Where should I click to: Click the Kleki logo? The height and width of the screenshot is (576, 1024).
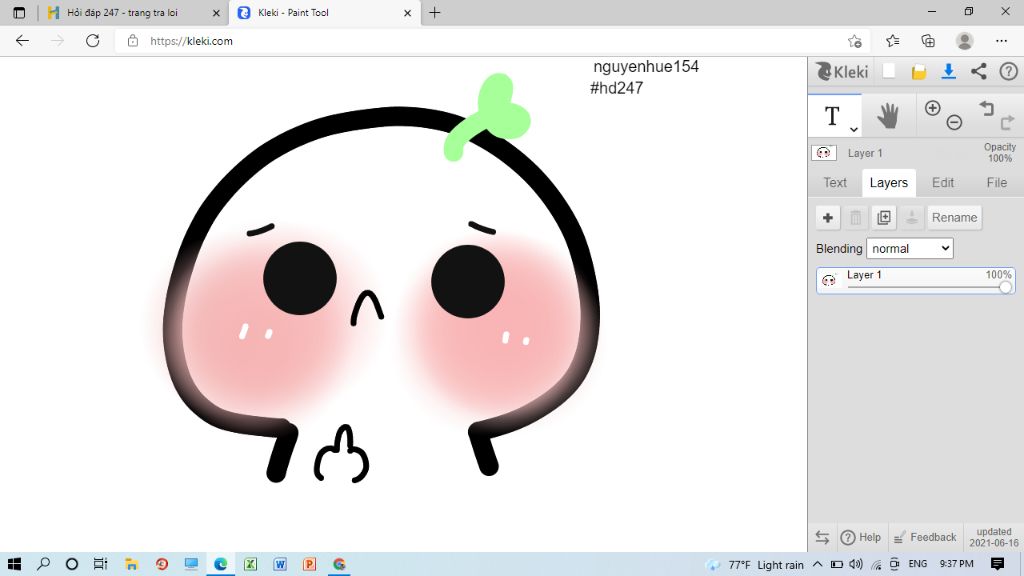click(842, 71)
